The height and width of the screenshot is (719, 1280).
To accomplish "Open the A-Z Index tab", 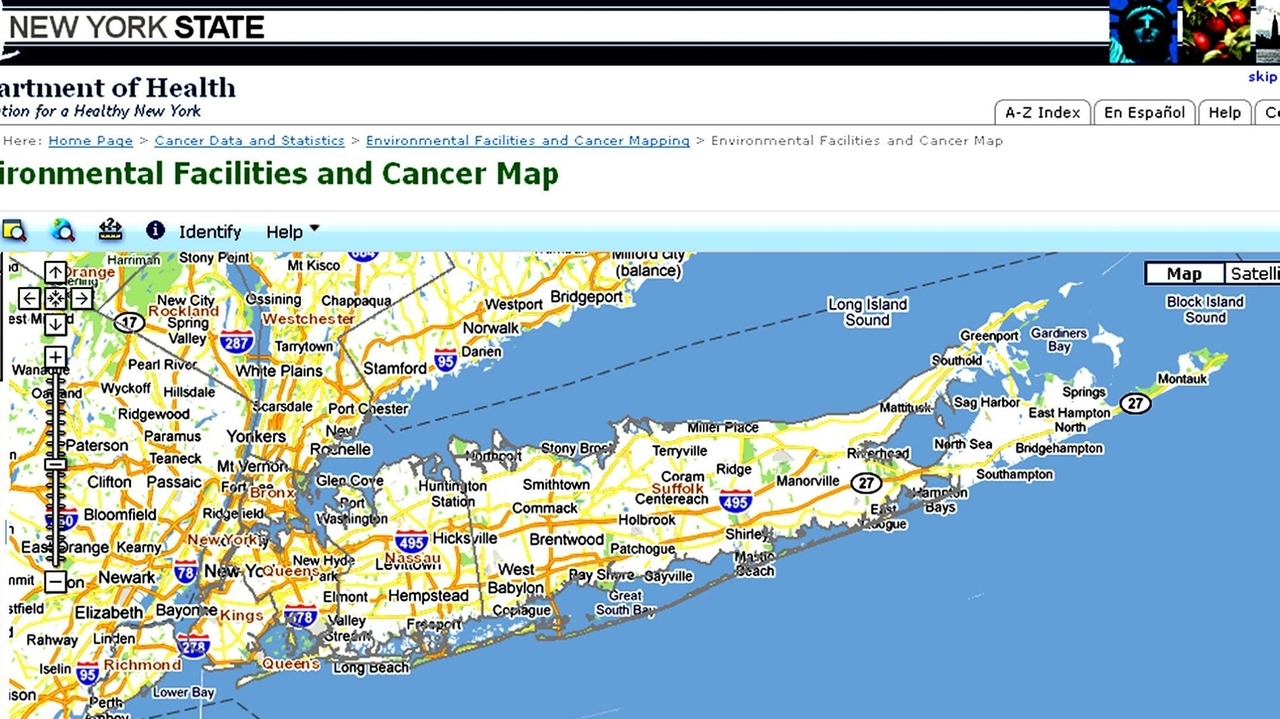I will coord(1042,112).
